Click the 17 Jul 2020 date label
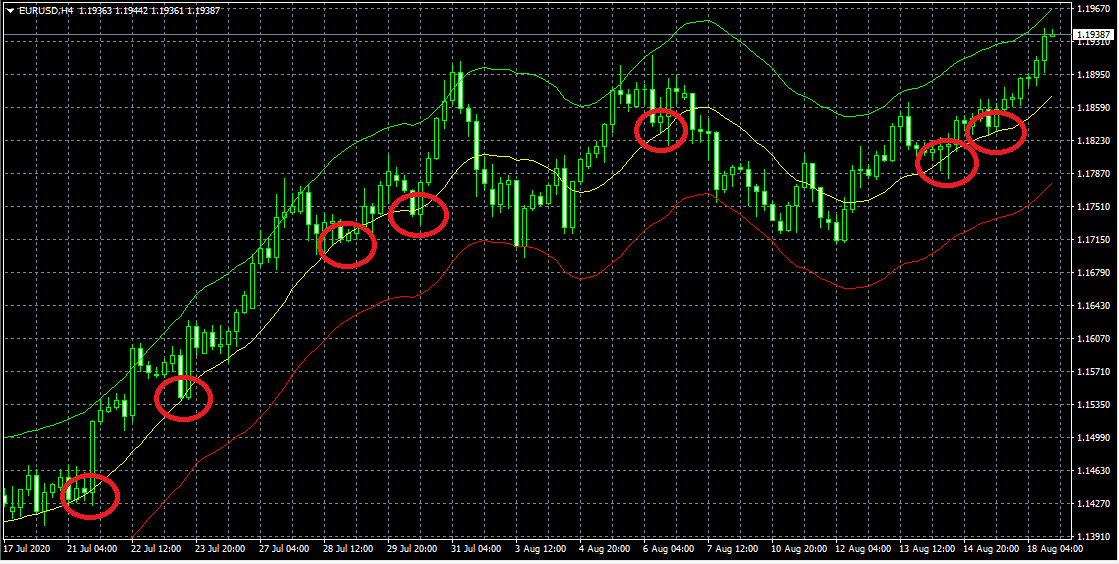 (x=26, y=549)
